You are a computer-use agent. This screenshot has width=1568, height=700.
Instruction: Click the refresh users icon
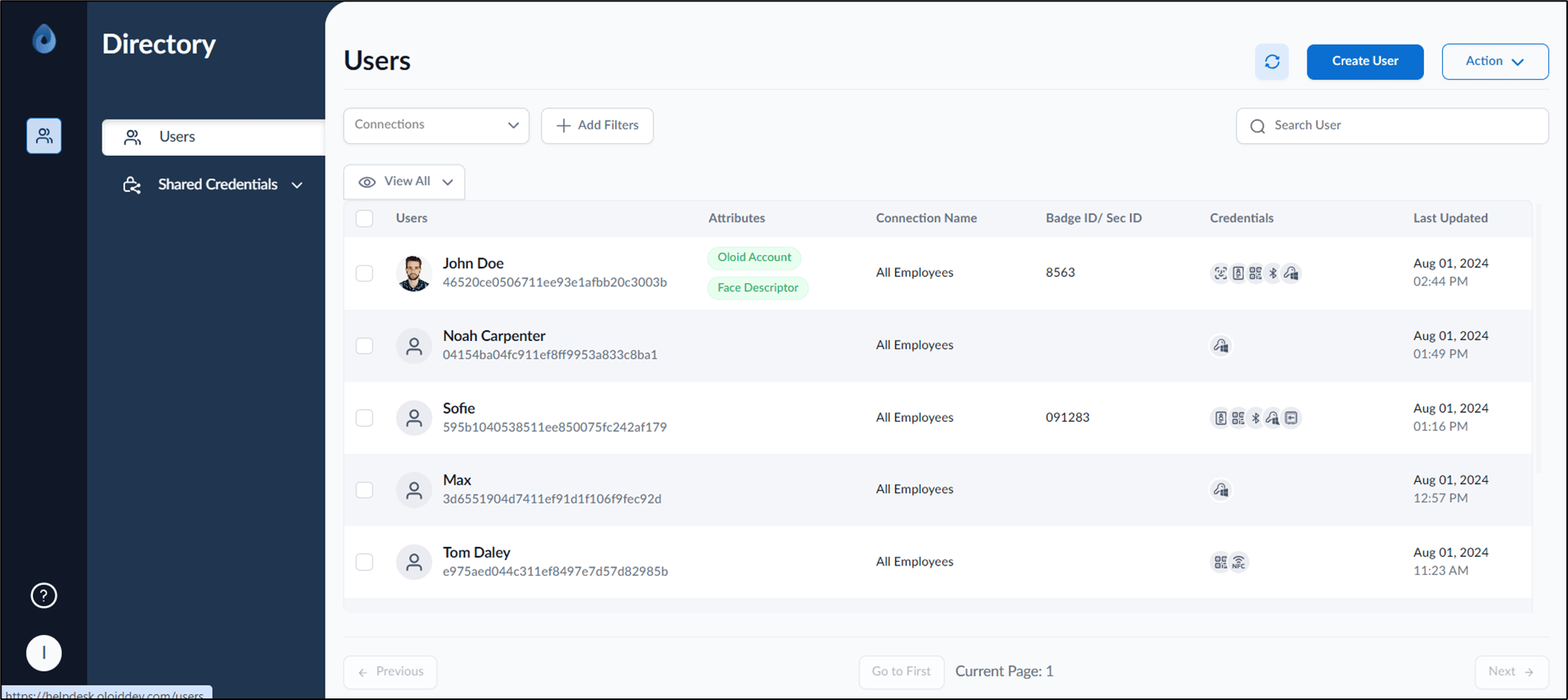(1271, 61)
